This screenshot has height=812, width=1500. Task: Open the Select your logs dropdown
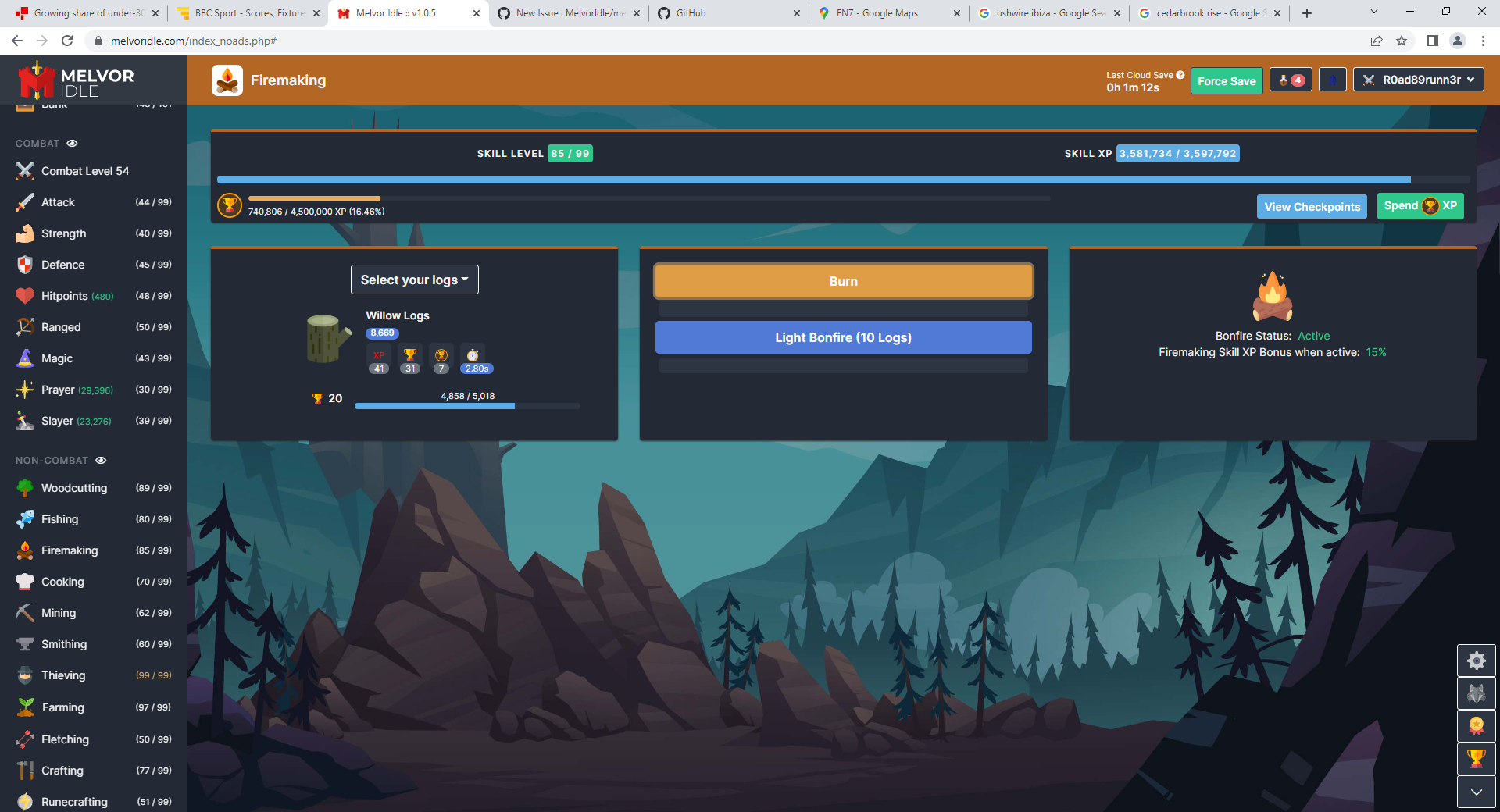pyautogui.click(x=414, y=280)
